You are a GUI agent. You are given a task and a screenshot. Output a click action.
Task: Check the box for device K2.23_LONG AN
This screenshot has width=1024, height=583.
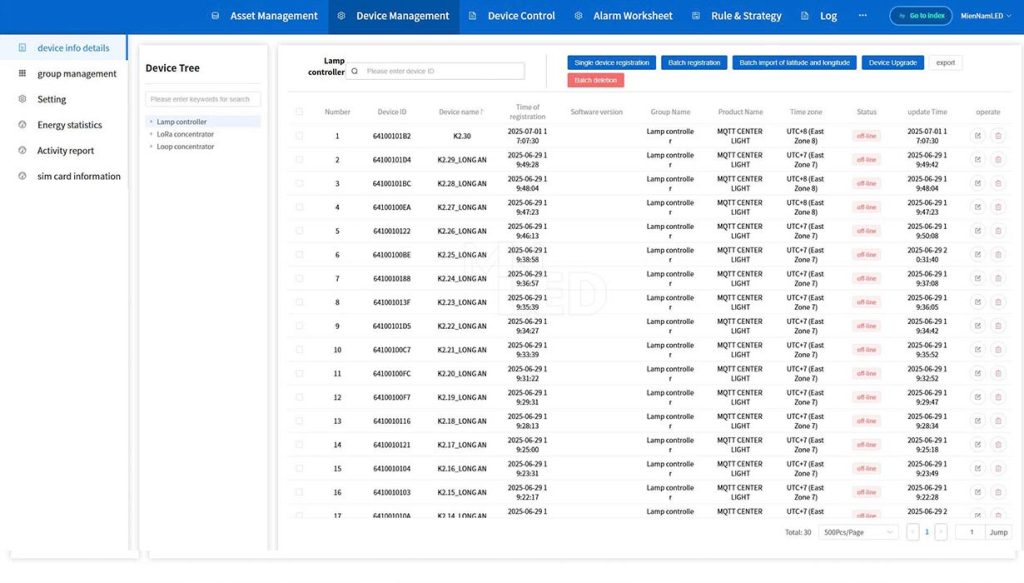point(299,302)
